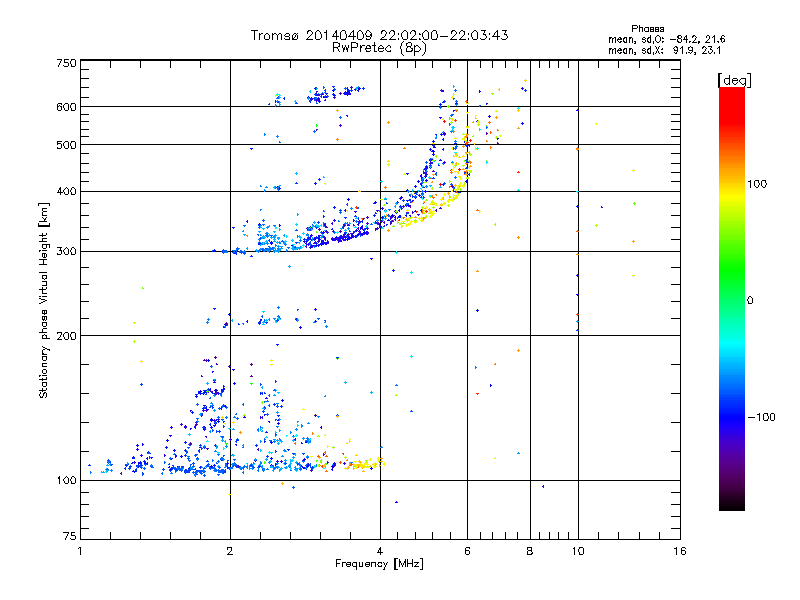Click the x-axis tick label '16'

tap(680, 551)
